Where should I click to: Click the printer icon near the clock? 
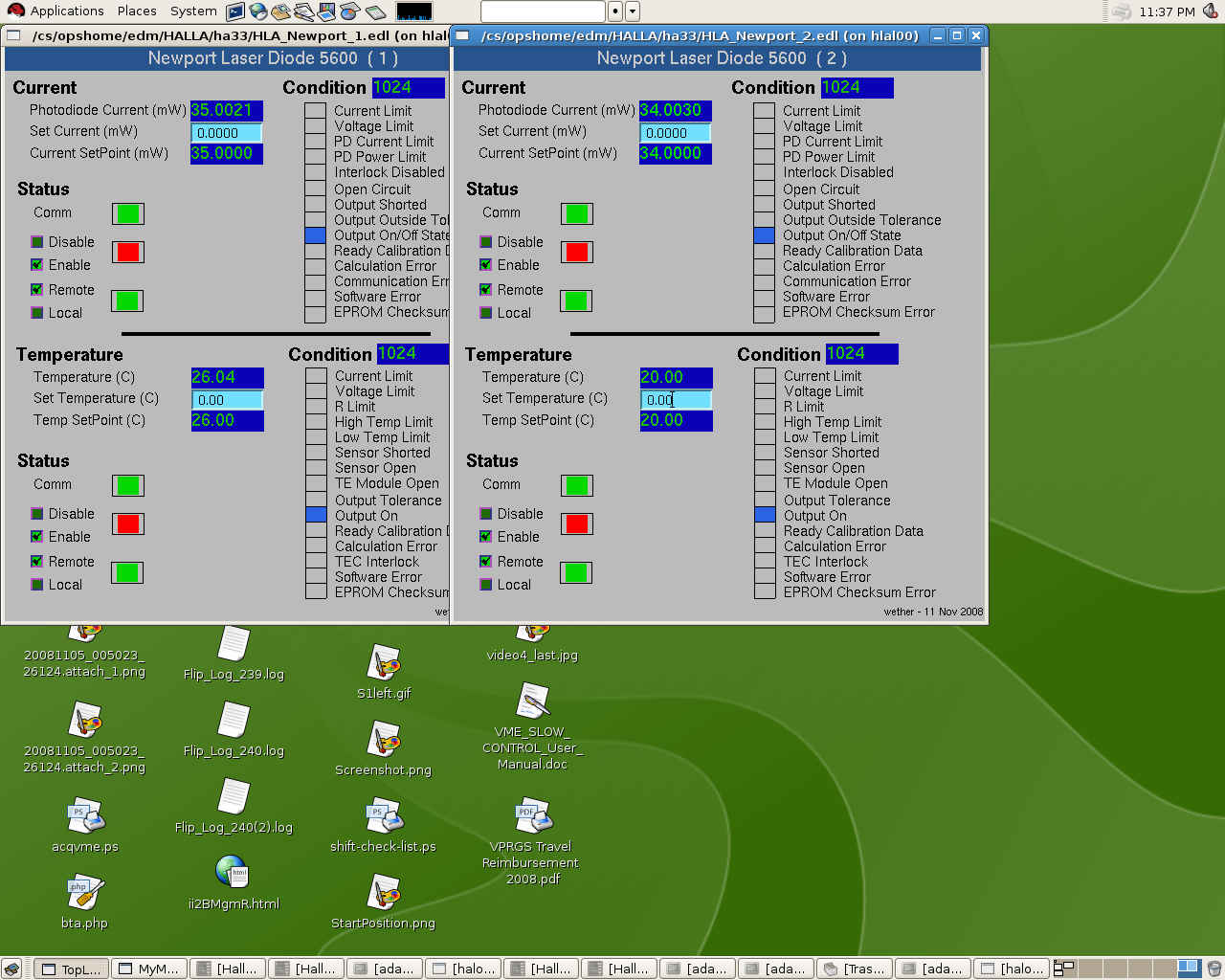1122,11
